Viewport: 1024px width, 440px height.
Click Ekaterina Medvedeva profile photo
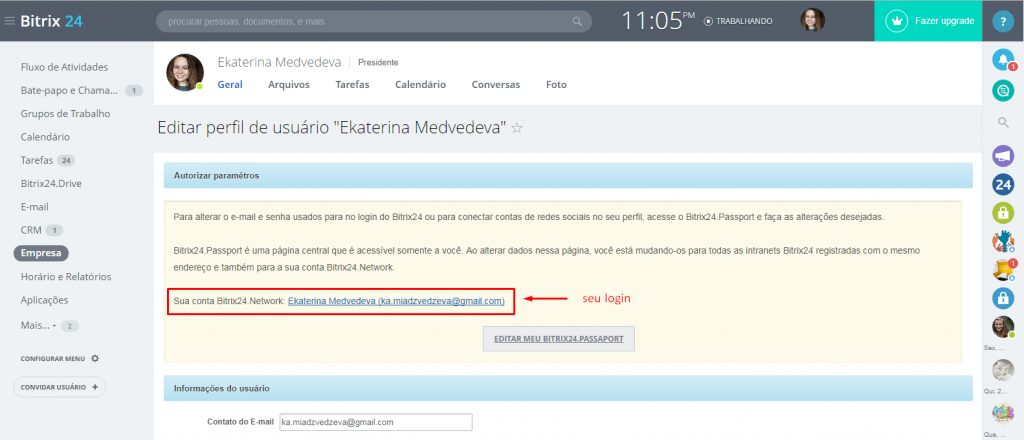[x=185, y=72]
